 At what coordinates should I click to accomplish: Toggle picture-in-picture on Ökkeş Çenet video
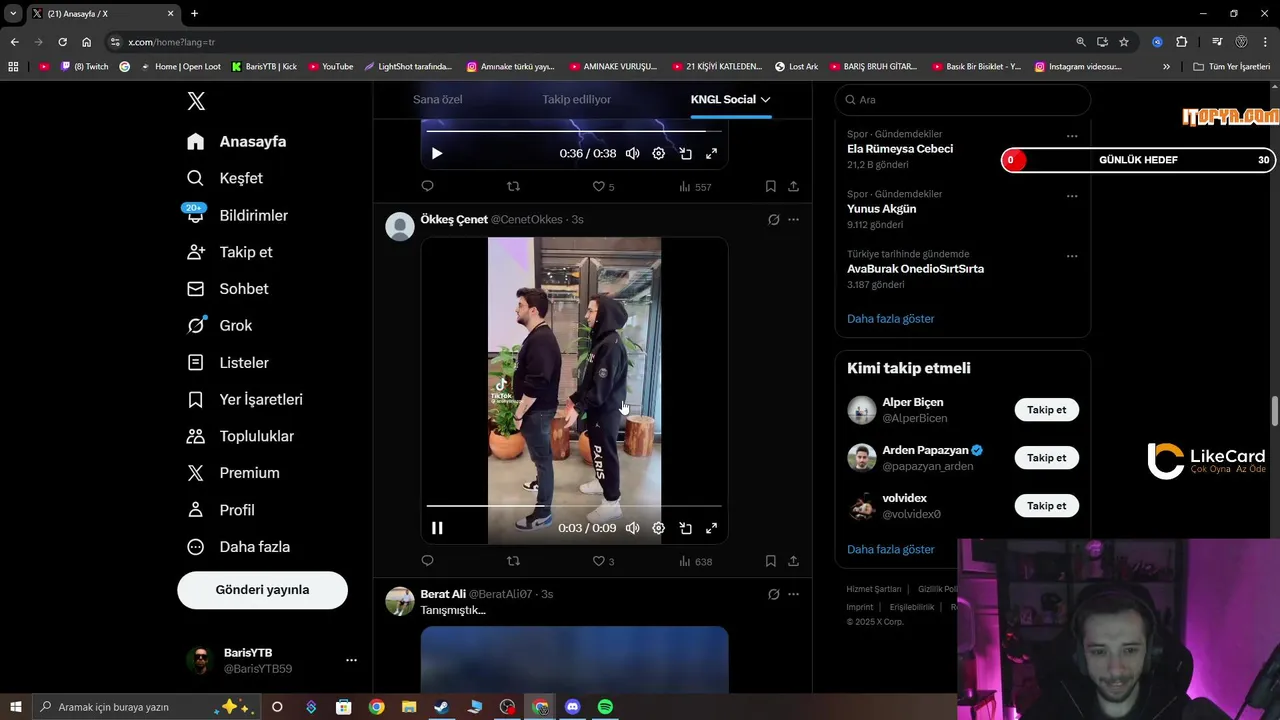[685, 528]
